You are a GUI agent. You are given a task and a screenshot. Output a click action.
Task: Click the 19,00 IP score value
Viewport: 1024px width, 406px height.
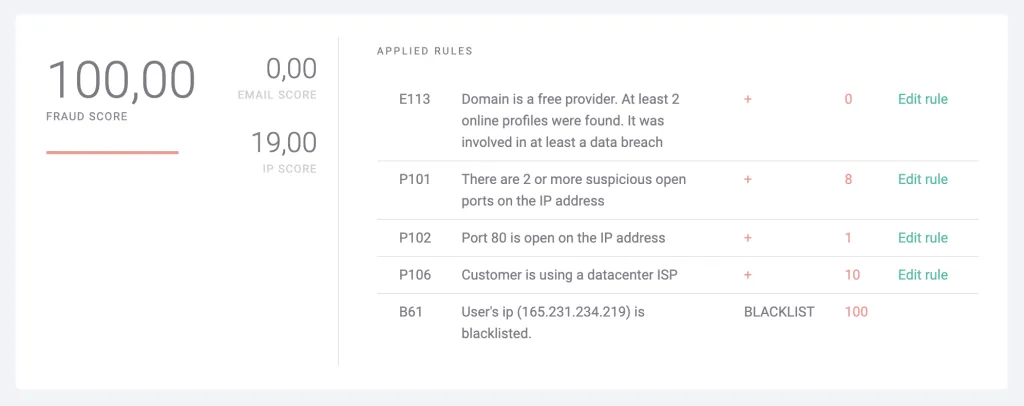click(283, 143)
